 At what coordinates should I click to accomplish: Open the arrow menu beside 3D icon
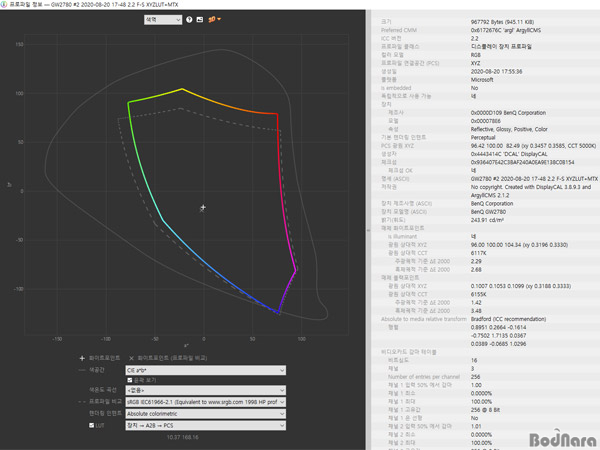click(219, 19)
